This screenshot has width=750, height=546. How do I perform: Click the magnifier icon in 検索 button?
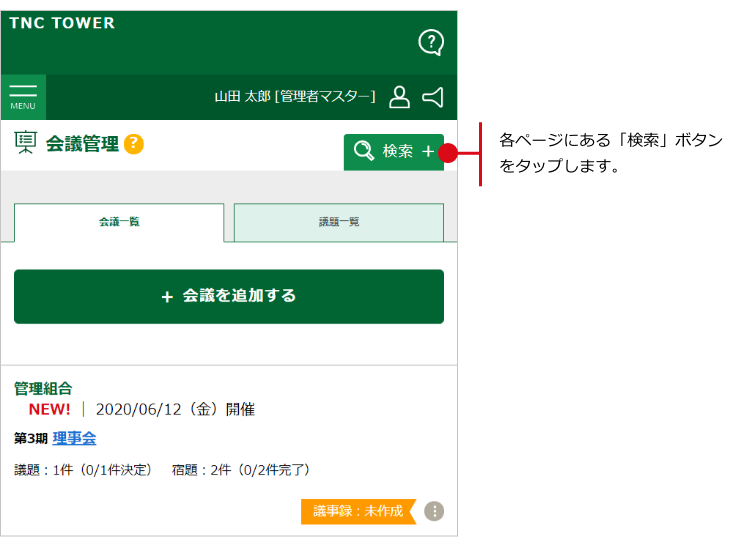click(x=364, y=151)
